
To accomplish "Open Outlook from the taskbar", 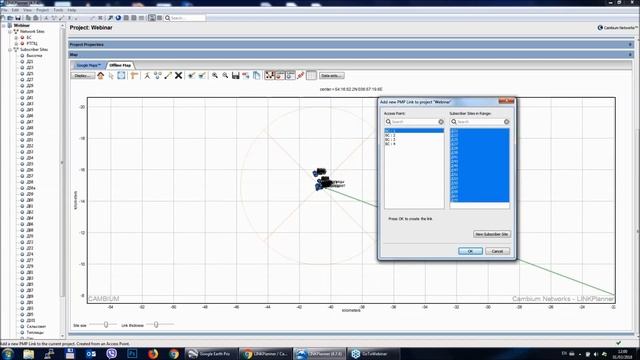I will pos(91,353).
